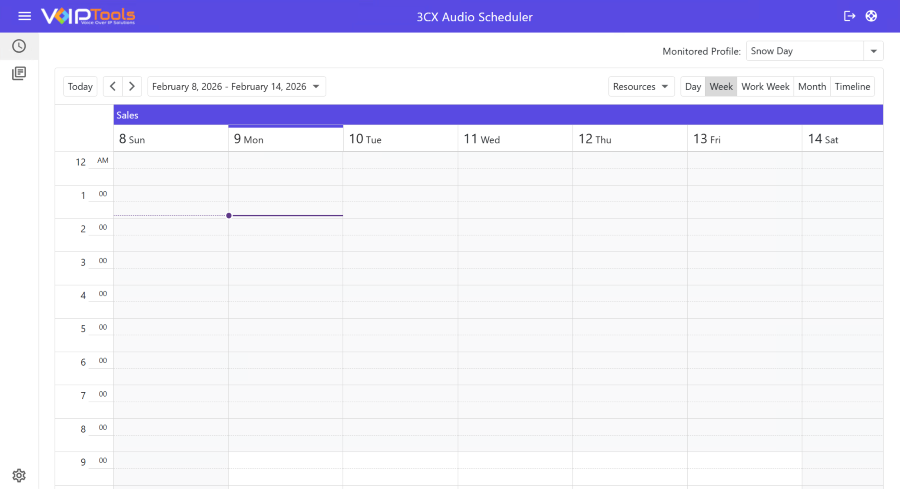Click the Today button

point(80,87)
